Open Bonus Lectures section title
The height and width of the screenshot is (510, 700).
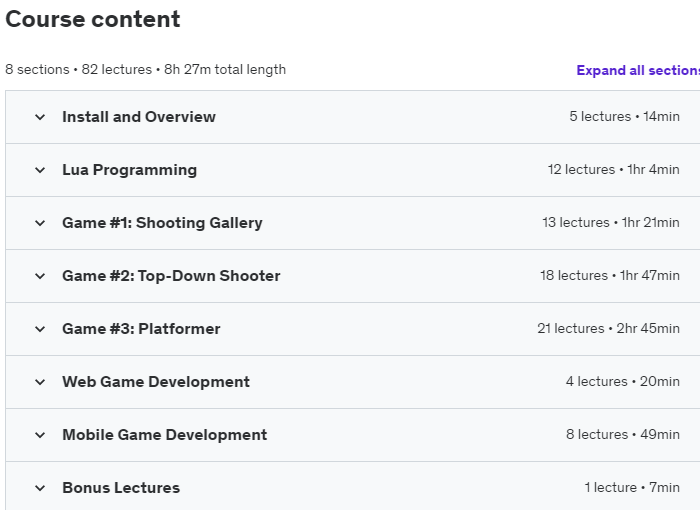121,488
